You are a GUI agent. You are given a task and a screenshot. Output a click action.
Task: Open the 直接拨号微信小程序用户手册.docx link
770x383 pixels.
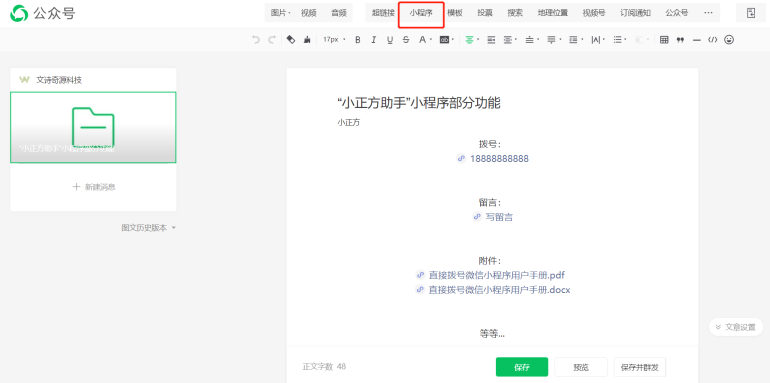(x=499, y=290)
